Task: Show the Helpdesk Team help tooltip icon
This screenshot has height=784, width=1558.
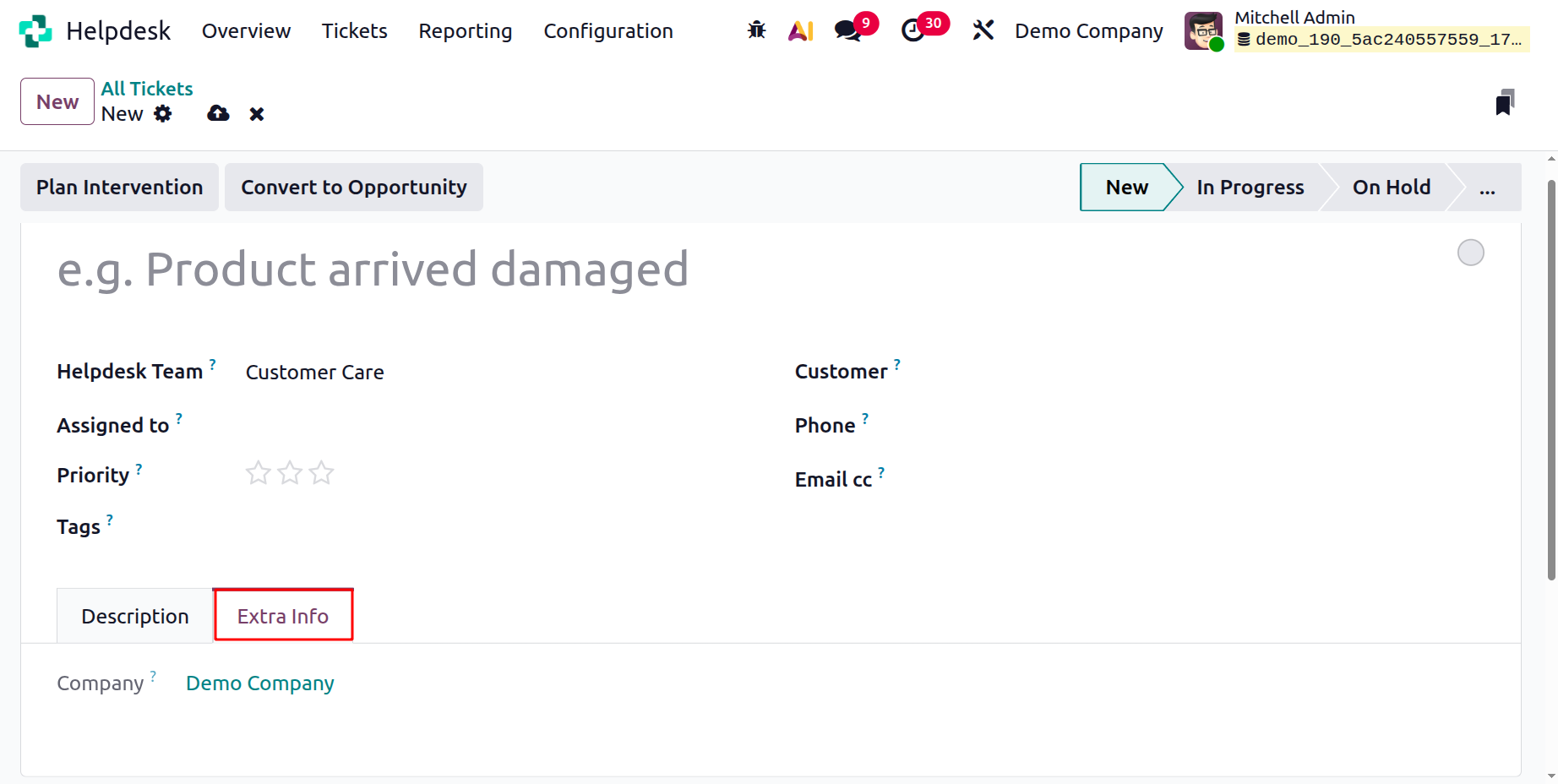Action: pyautogui.click(x=213, y=364)
